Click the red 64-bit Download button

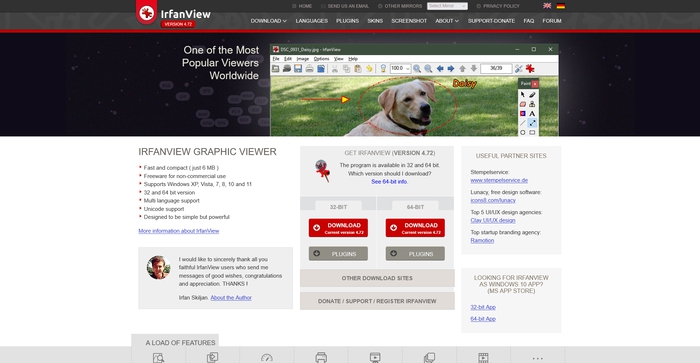click(x=415, y=228)
